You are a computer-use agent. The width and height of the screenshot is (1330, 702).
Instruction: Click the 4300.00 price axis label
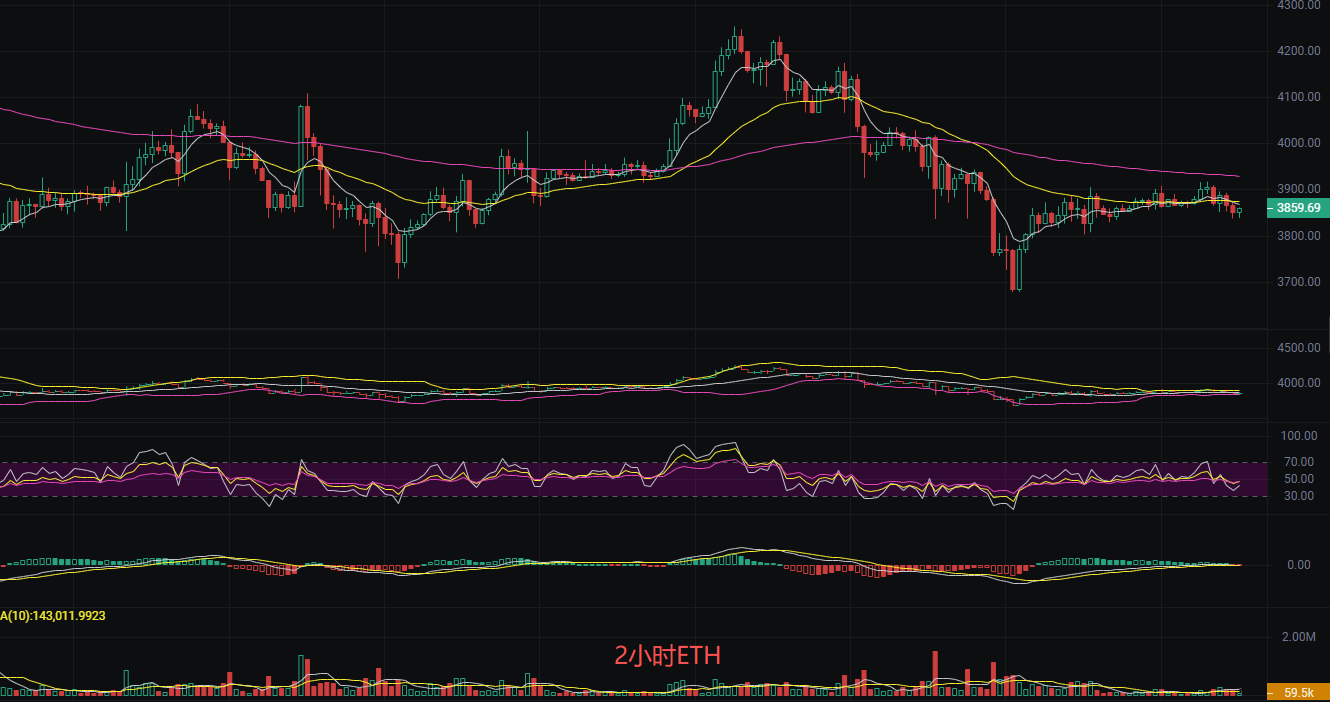[1298, 5]
